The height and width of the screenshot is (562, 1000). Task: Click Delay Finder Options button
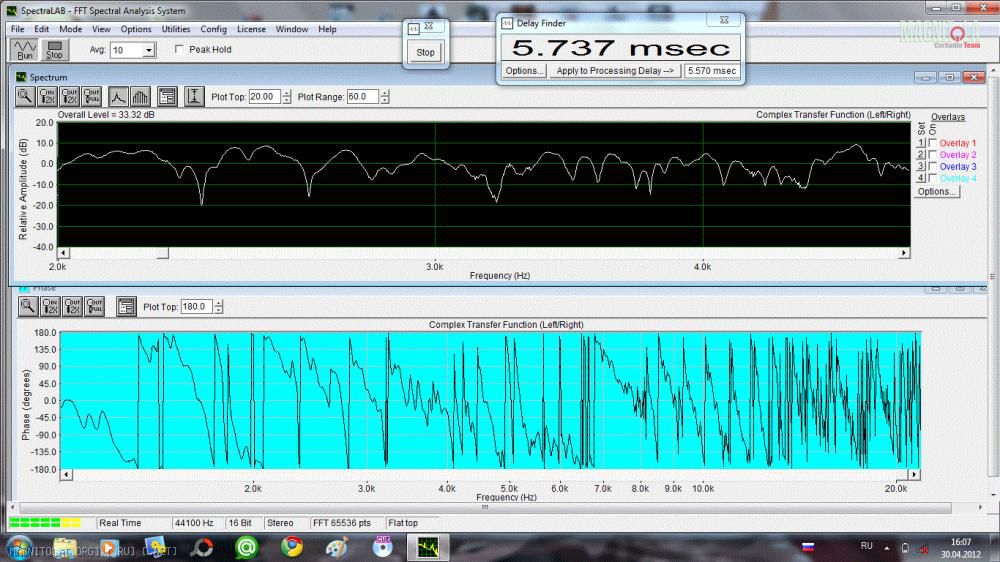[x=524, y=71]
